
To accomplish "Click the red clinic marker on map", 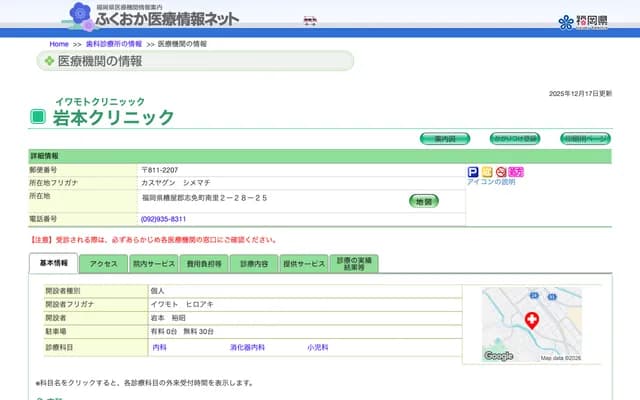I will click(531, 320).
